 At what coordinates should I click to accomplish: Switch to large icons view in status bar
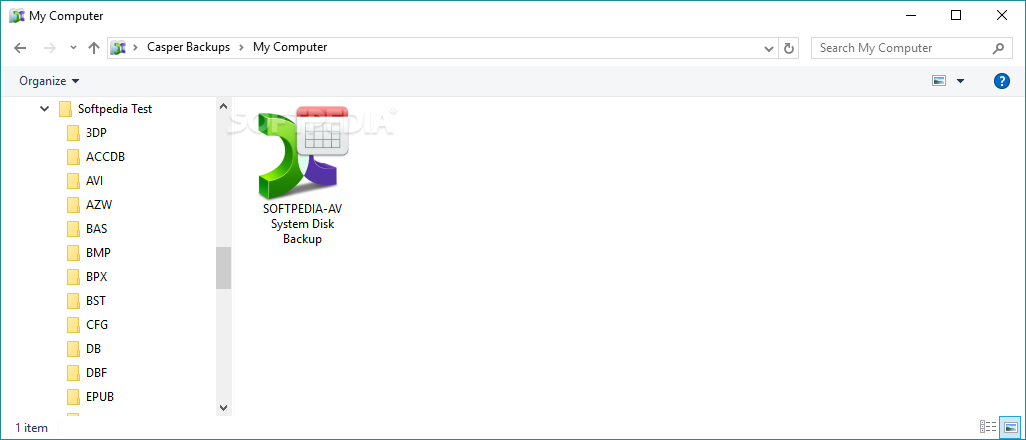tap(1011, 427)
